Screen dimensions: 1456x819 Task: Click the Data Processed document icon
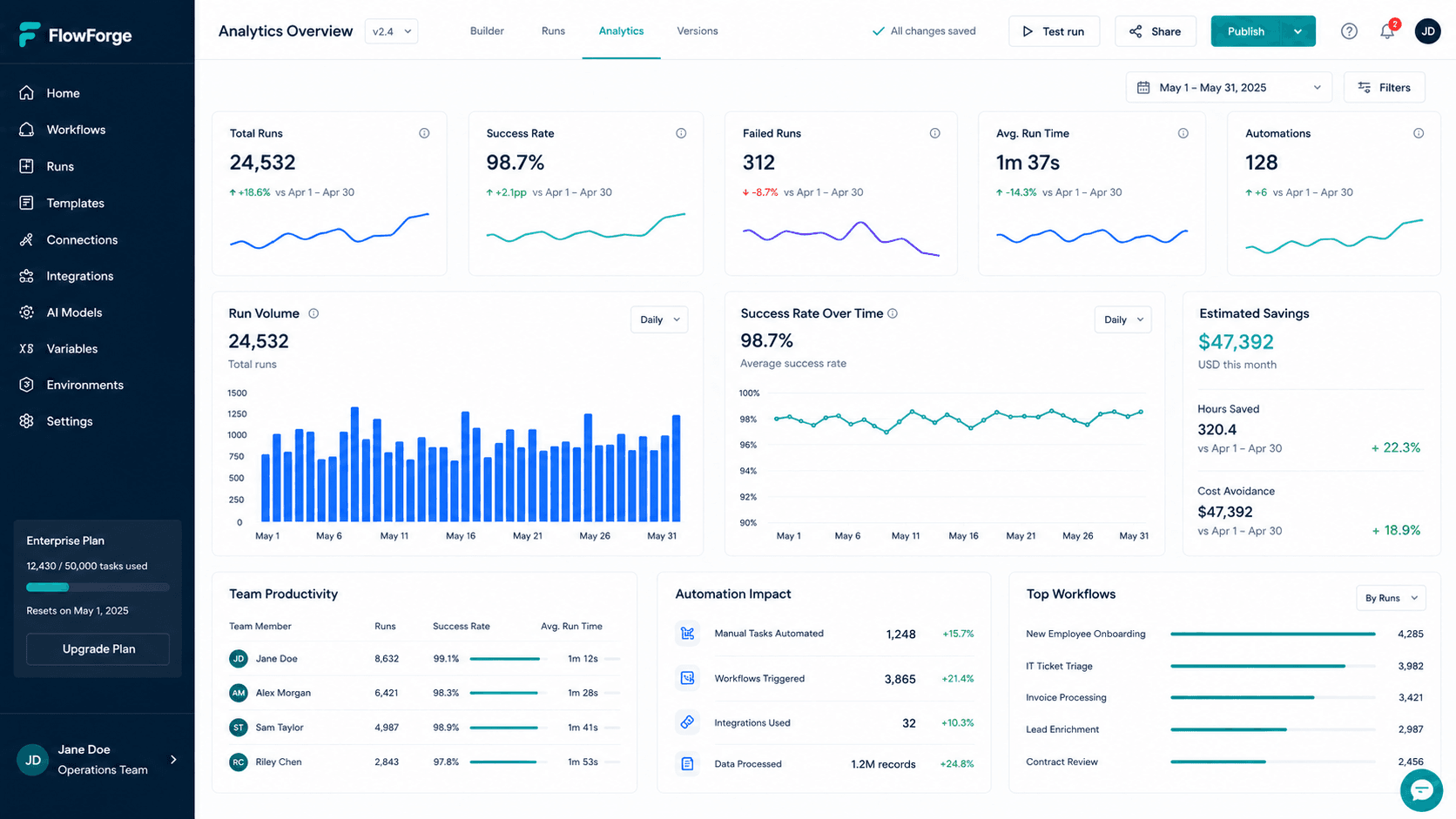tap(687, 764)
